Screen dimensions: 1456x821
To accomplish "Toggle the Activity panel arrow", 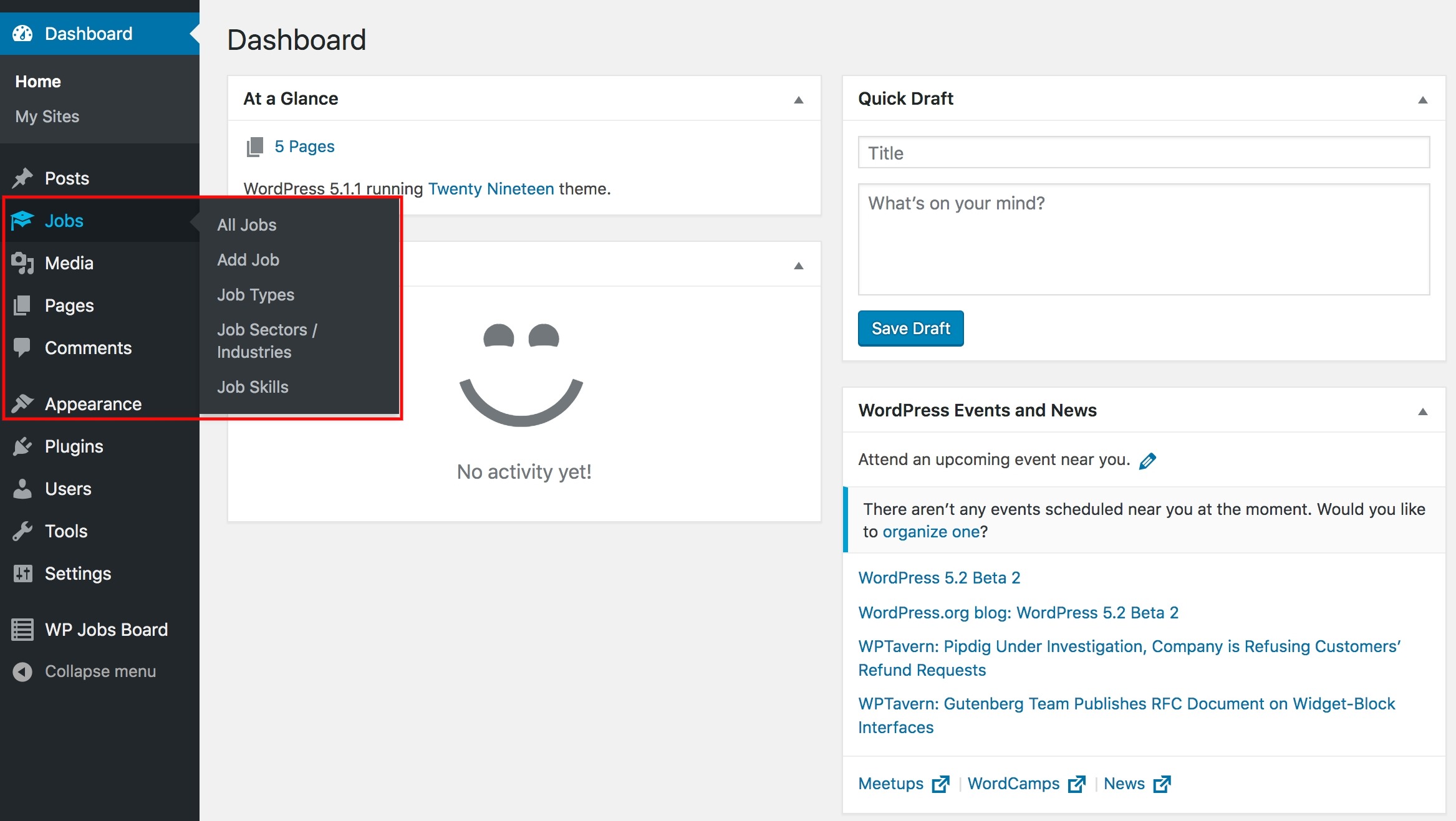I will tap(798, 266).
